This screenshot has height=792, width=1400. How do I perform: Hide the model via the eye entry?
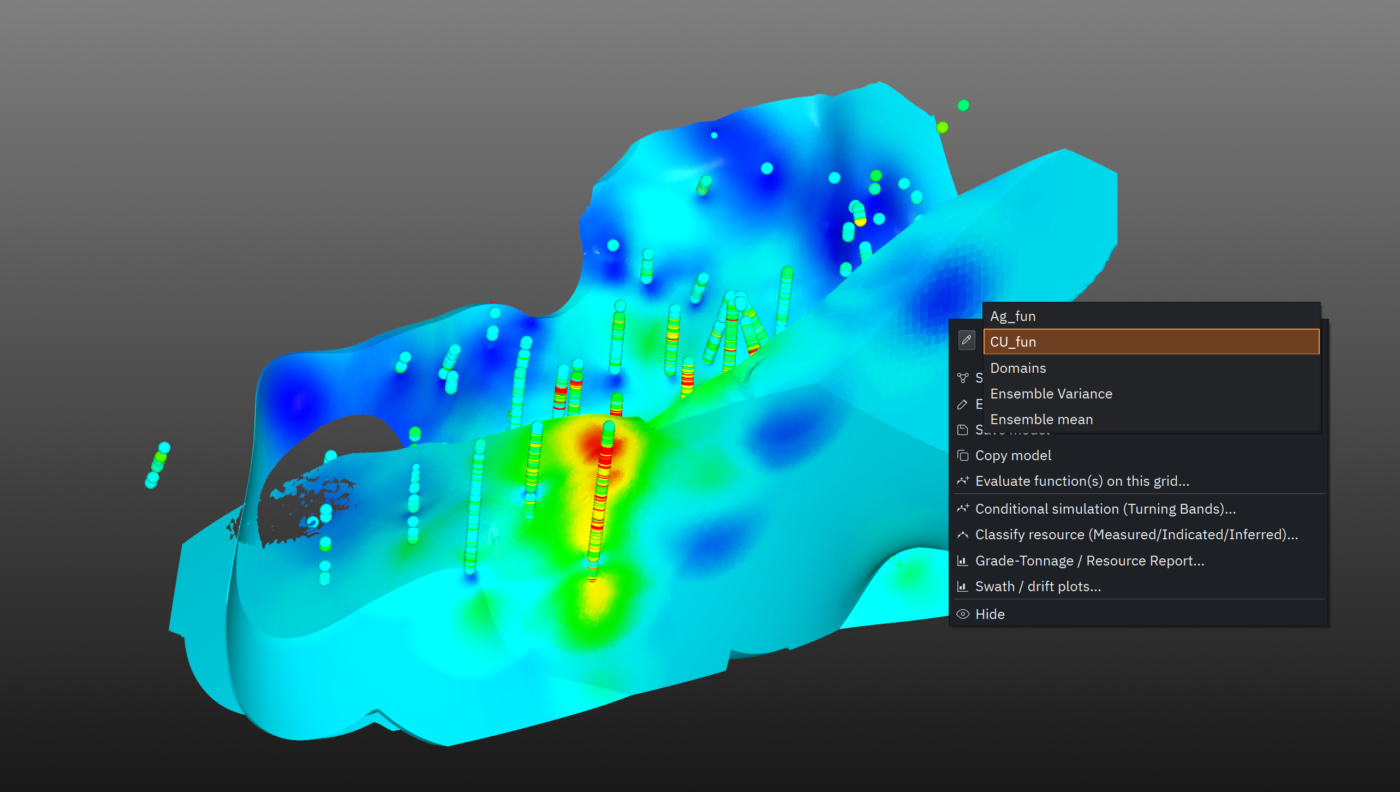pyautogui.click(x=1137, y=614)
